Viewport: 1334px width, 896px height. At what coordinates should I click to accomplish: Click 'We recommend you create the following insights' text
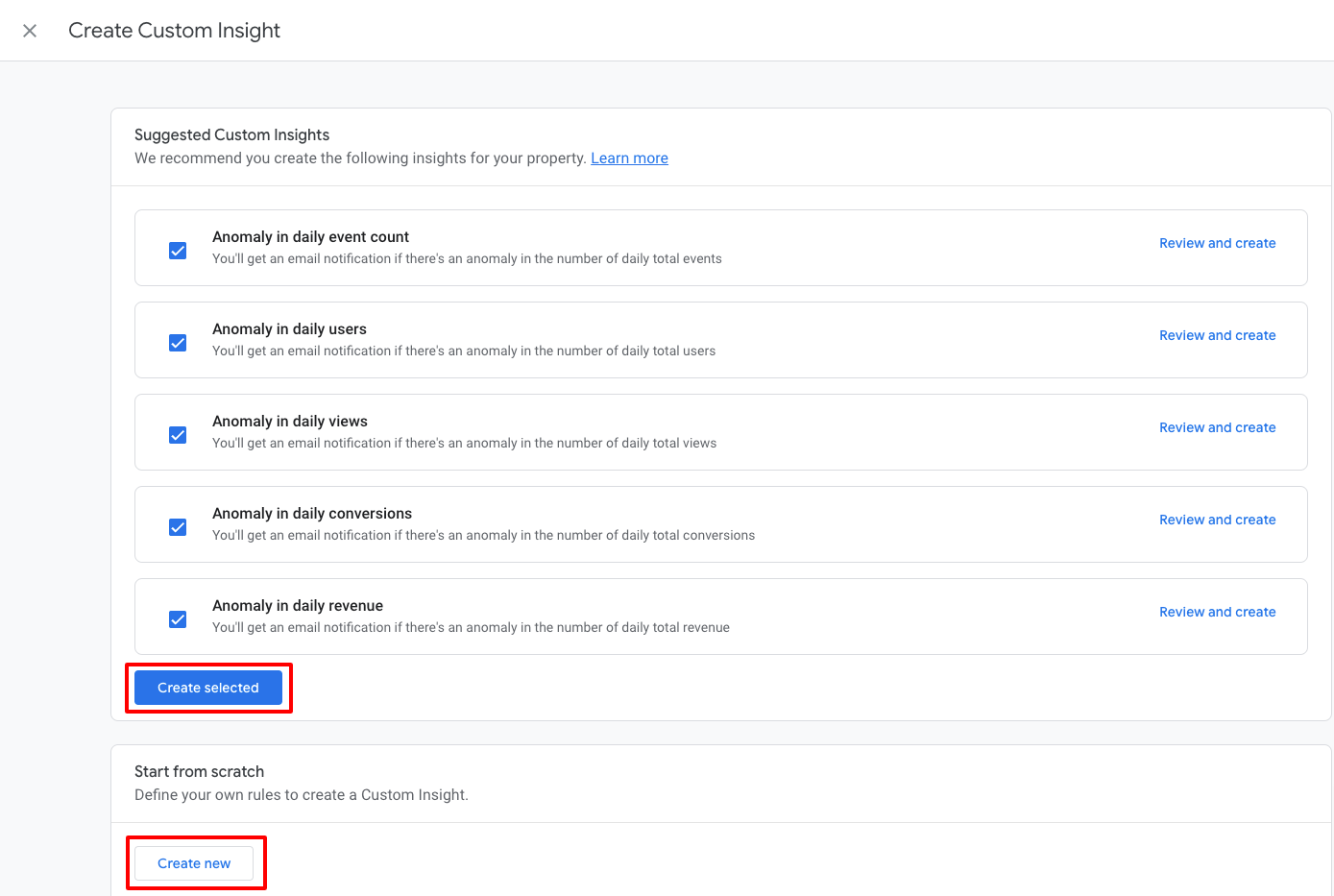pyautogui.click(x=360, y=158)
